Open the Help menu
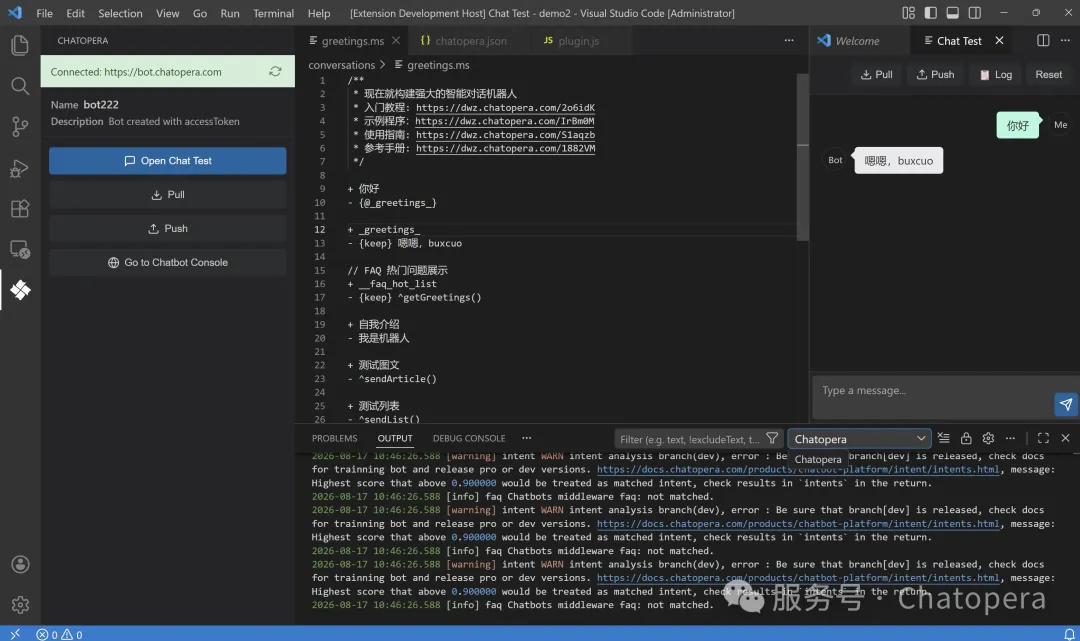The image size is (1080, 641). (319, 13)
